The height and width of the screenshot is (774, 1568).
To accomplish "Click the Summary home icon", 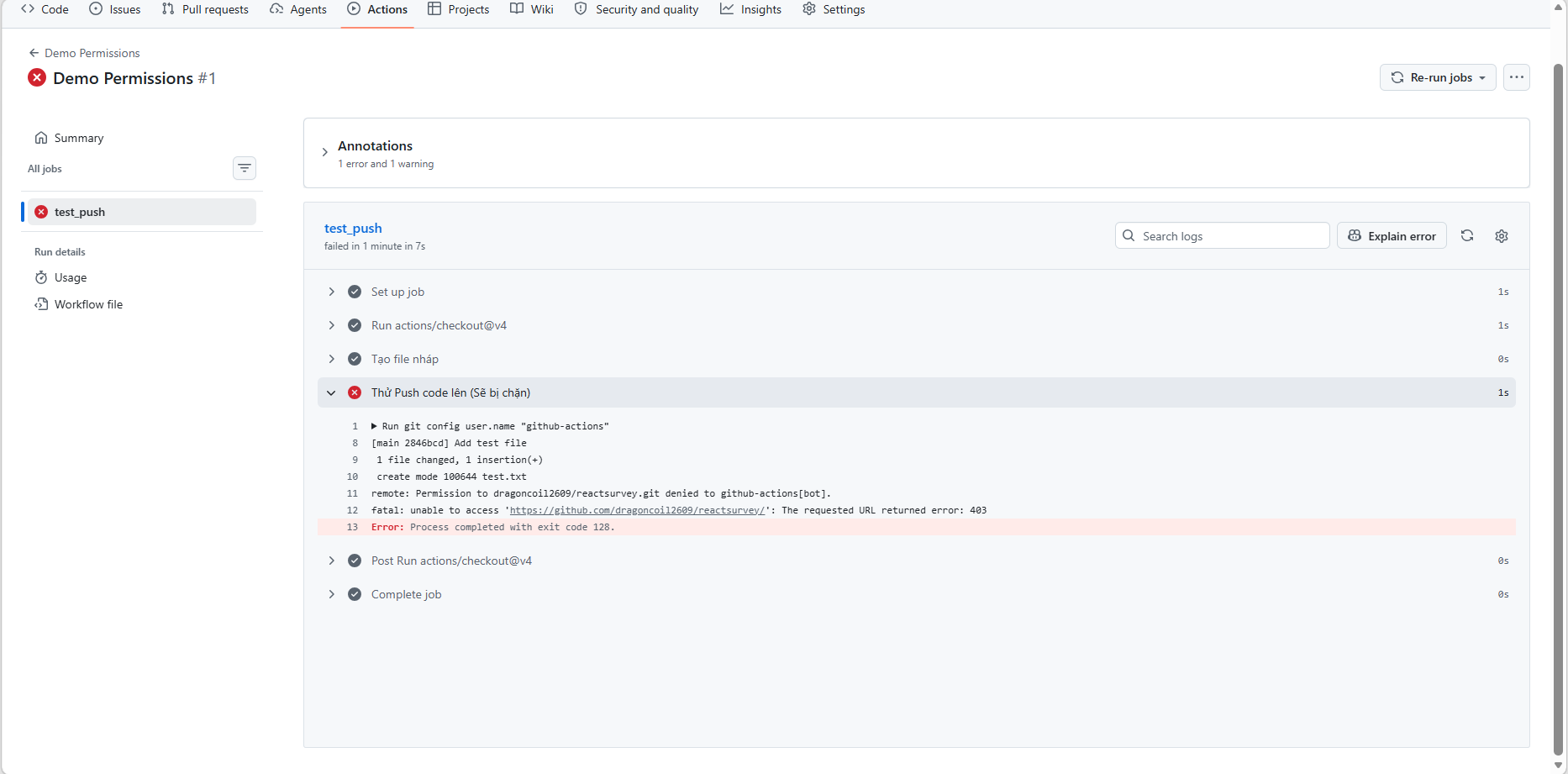I will tap(41, 138).
